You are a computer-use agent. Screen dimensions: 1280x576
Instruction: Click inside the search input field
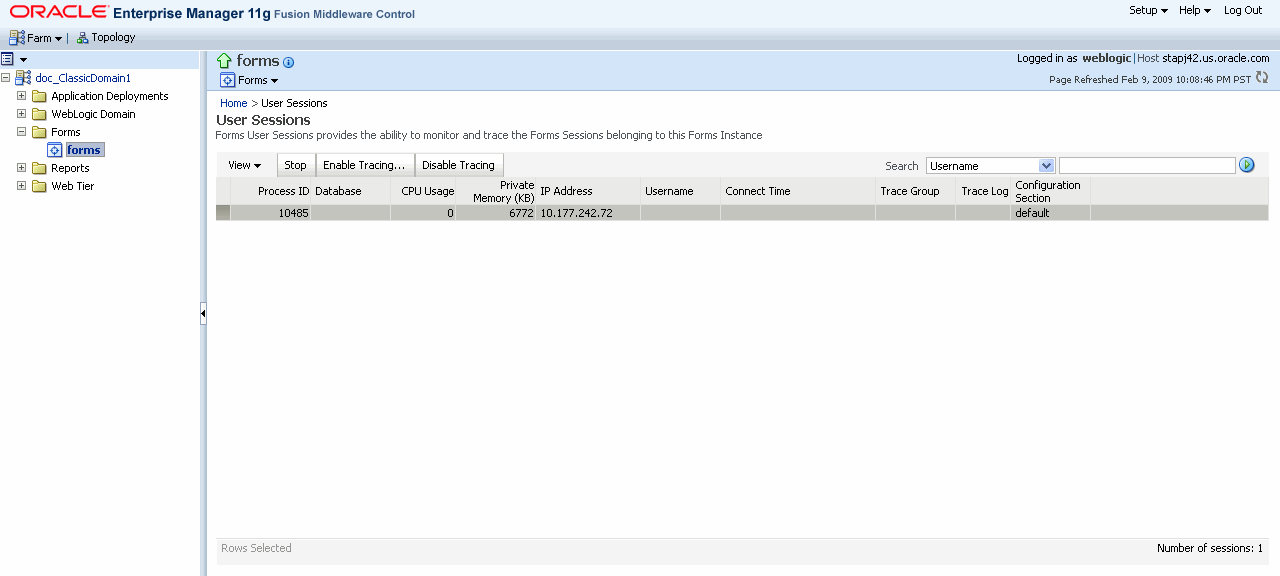click(1147, 164)
